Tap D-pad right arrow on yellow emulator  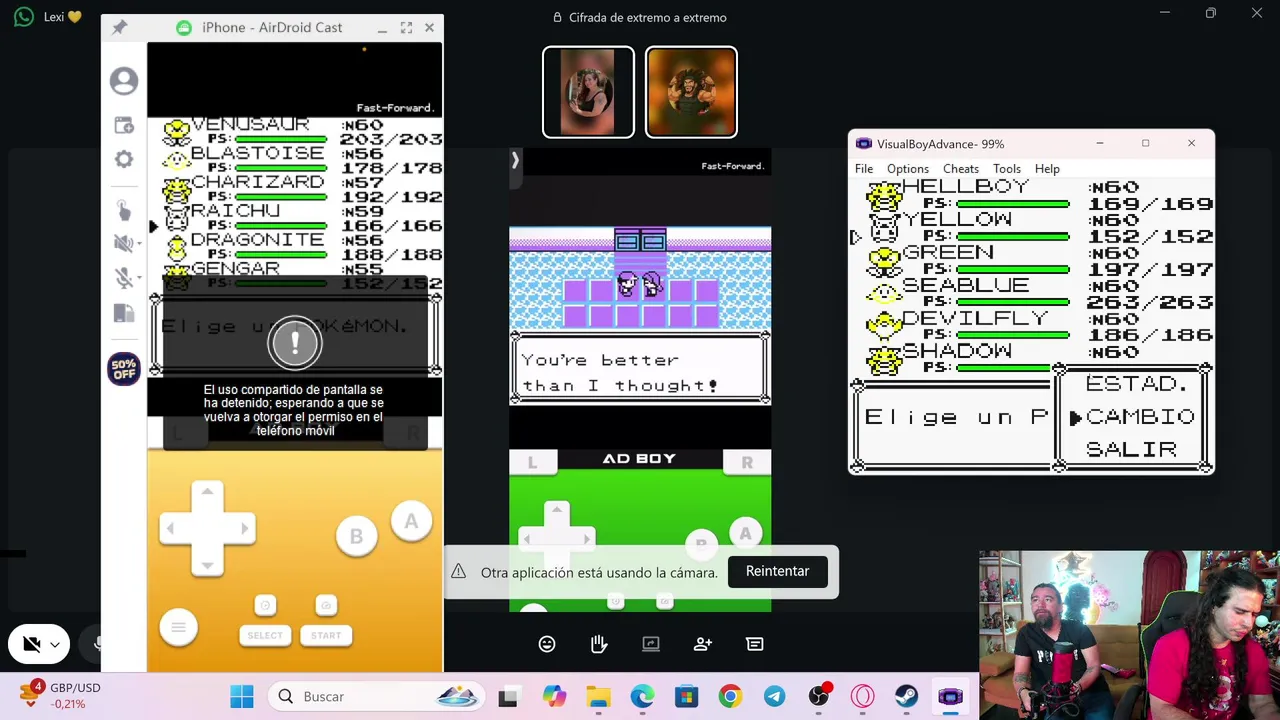243,528
